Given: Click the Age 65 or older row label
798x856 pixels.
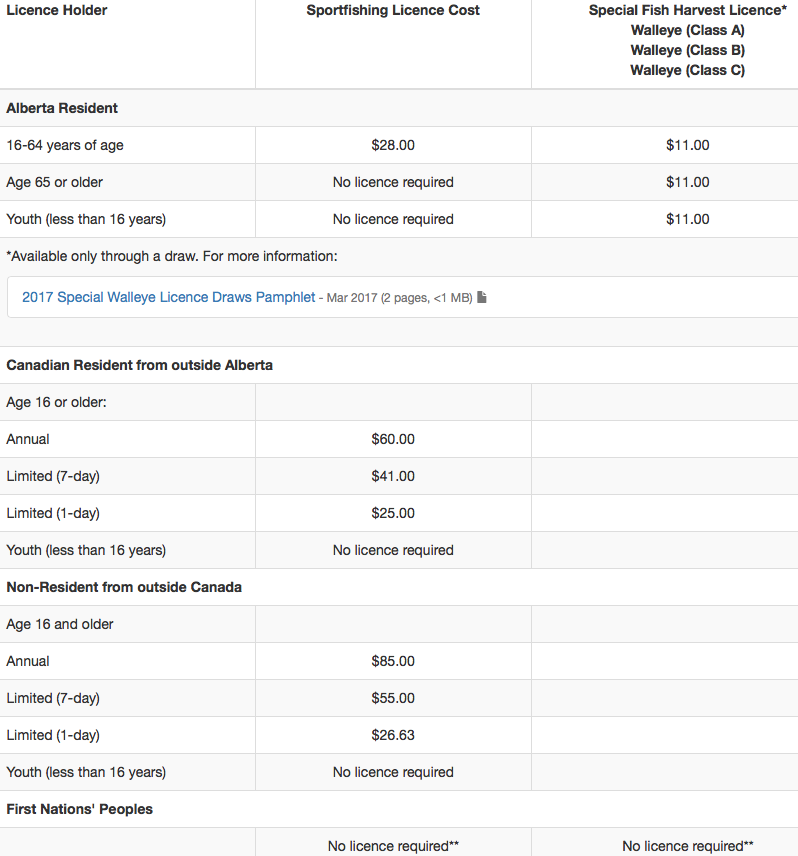Looking at the screenshot, I should pyautogui.click(x=55, y=182).
